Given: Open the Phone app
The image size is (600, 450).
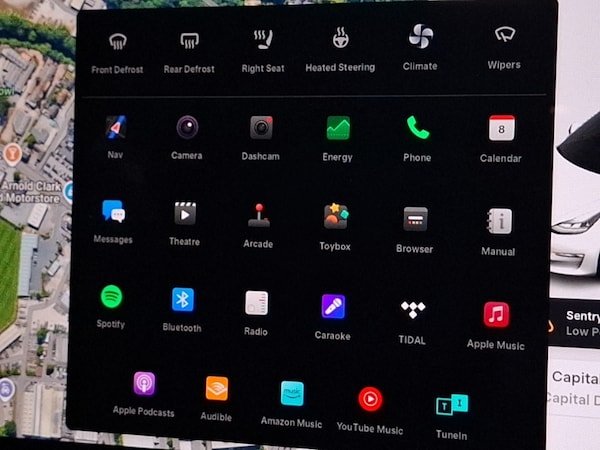Looking at the screenshot, I should 417,129.
